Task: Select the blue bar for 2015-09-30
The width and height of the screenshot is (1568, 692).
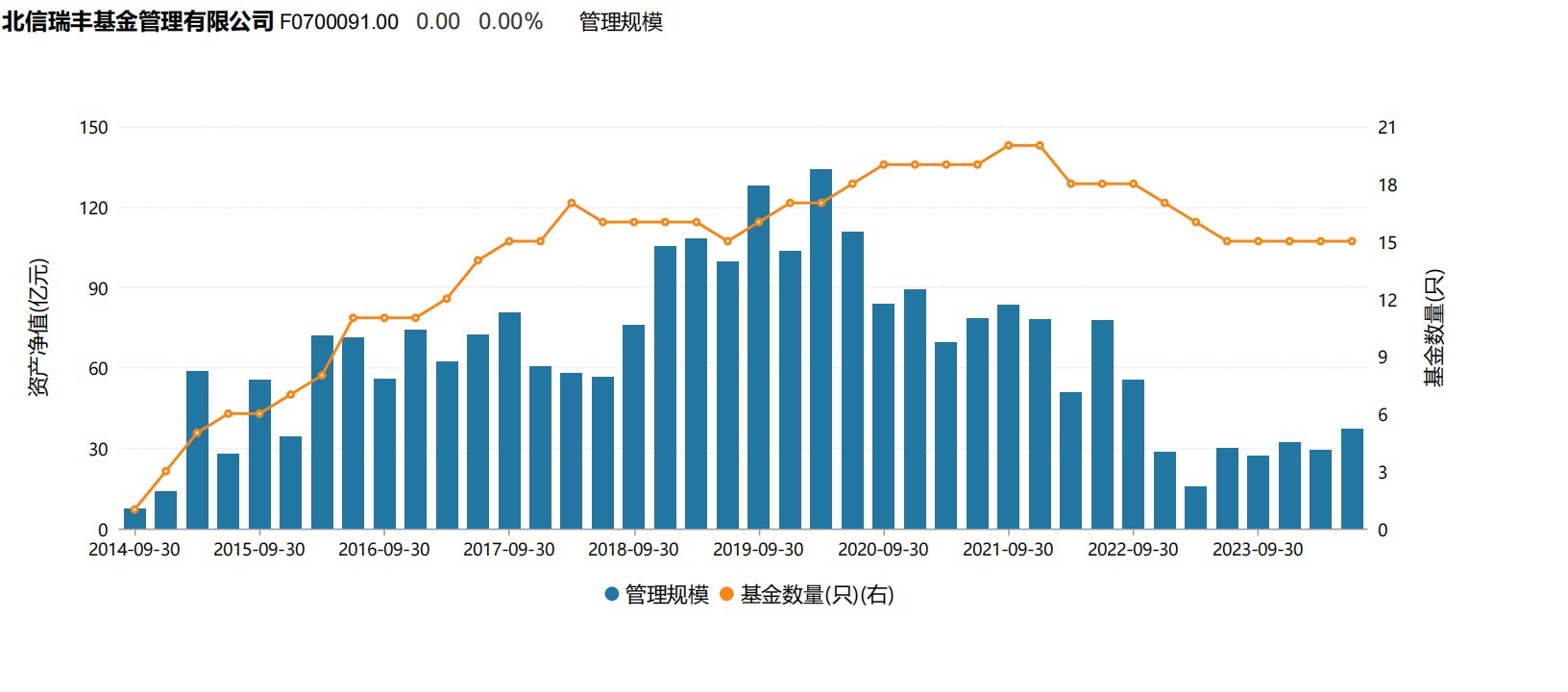Action: click(x=259, y=454)
